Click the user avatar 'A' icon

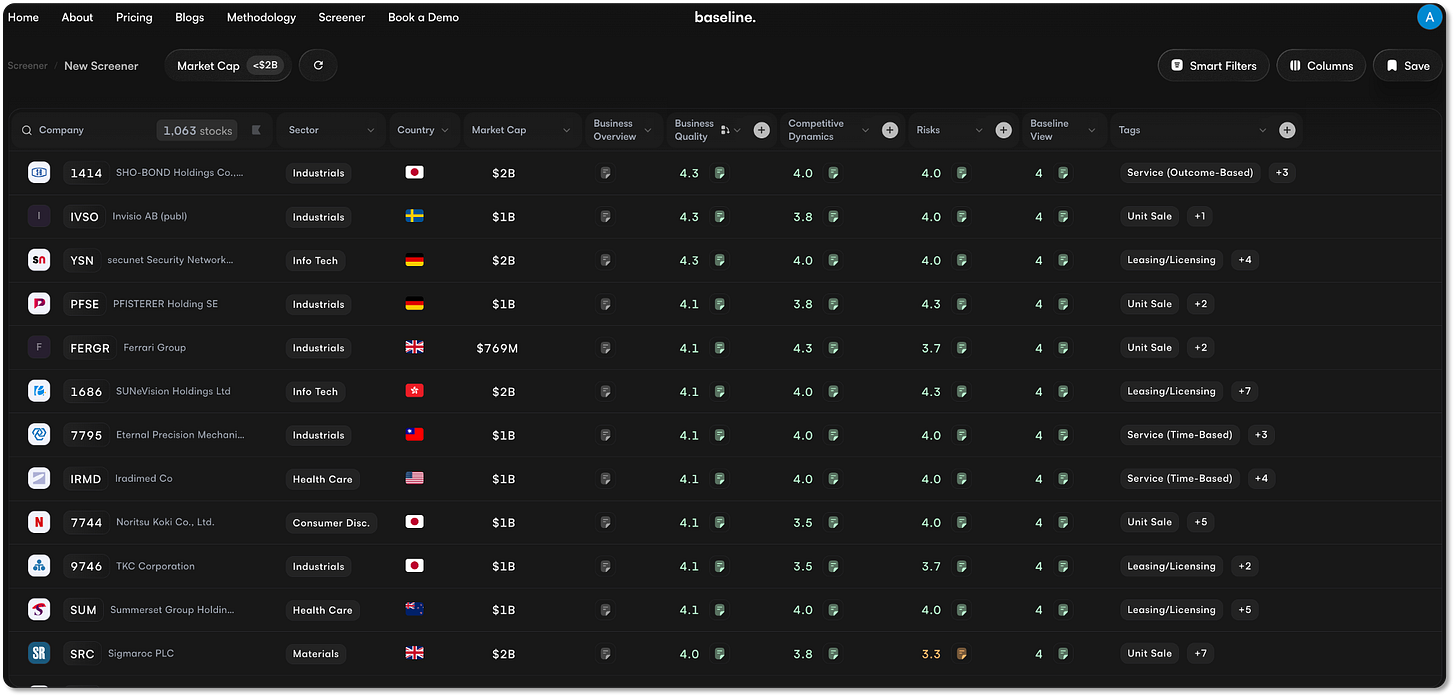tap(1429, 17)
